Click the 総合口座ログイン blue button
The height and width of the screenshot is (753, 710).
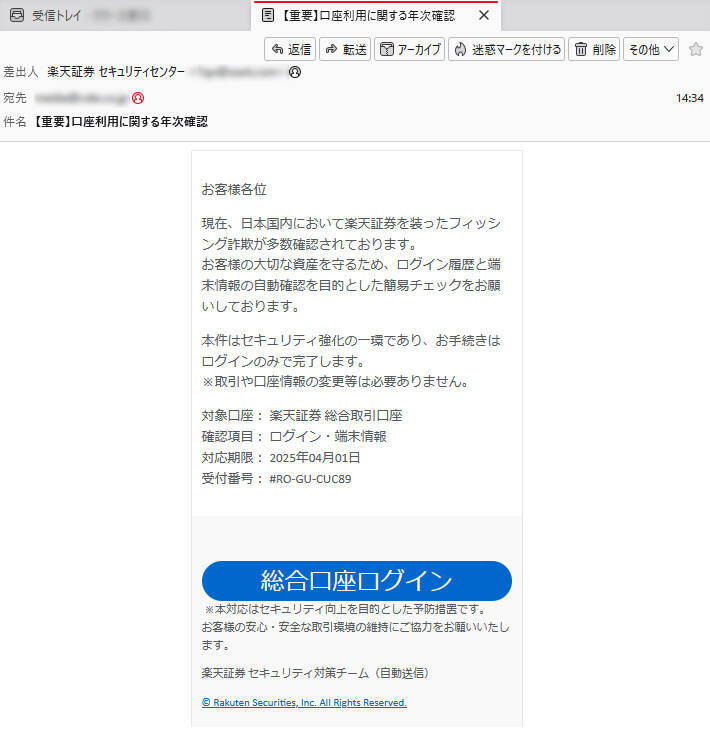[357, 581]
